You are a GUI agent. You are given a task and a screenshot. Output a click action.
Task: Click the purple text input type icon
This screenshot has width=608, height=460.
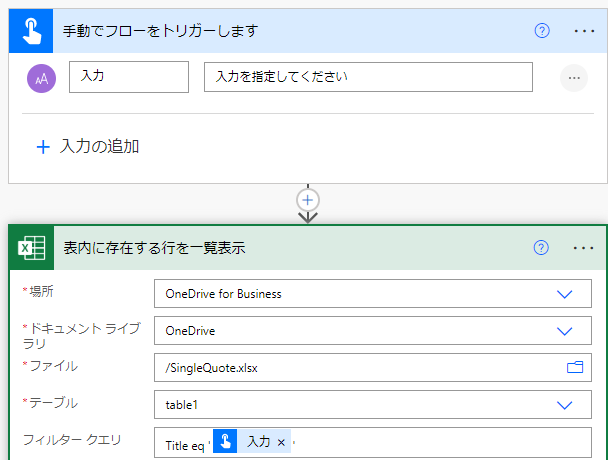(41, 78)
